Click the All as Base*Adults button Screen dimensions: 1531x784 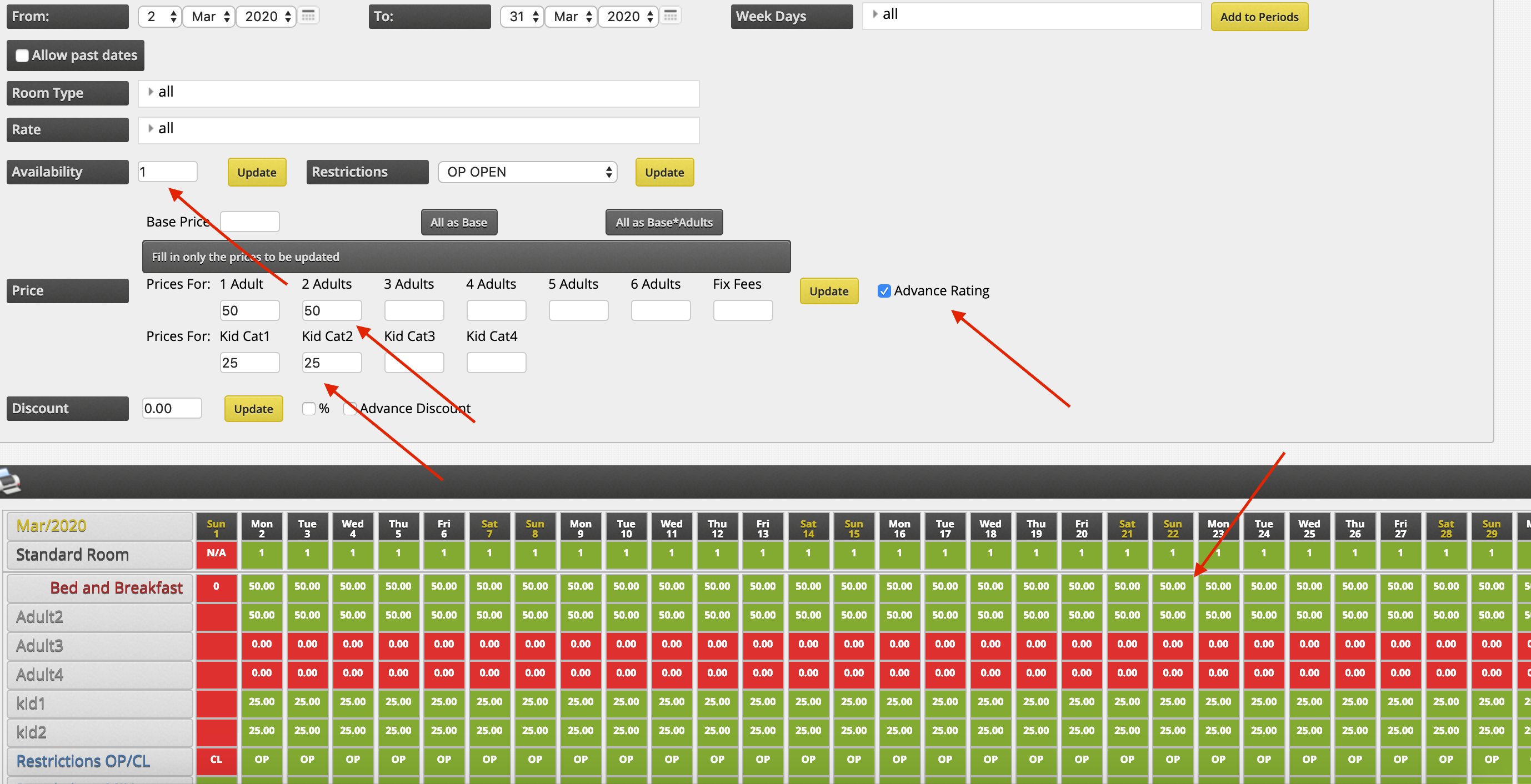coord(663,223)
